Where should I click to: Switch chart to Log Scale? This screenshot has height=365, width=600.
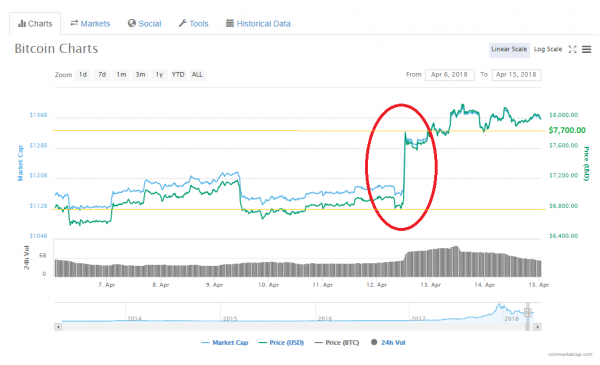(548, 49)
